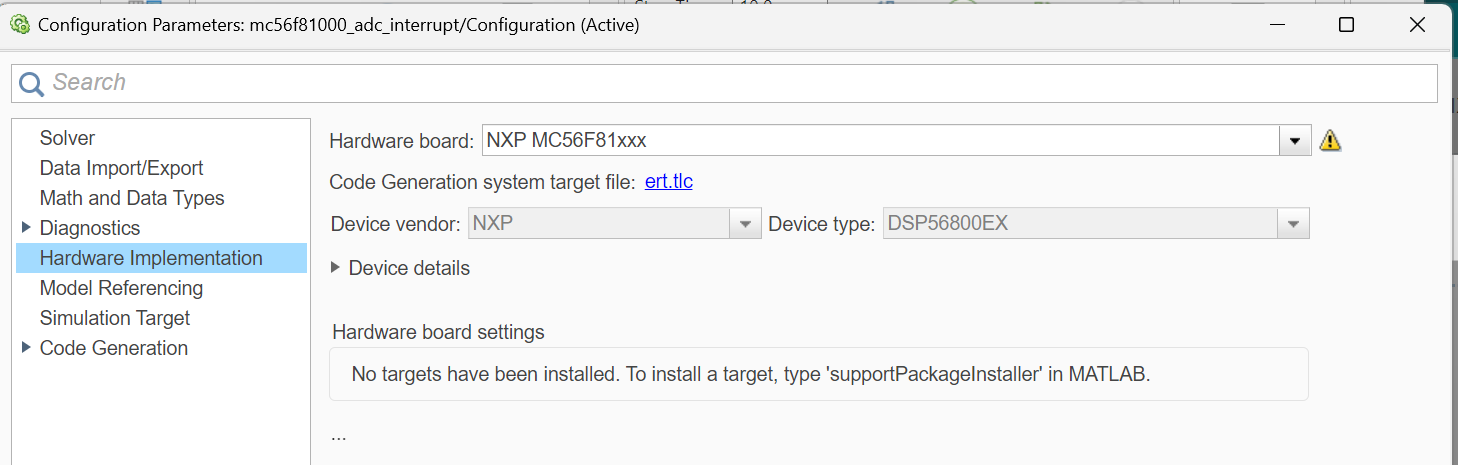
Task: Click the ellipsis below Hardware board settings
Action: pos(338,436)
